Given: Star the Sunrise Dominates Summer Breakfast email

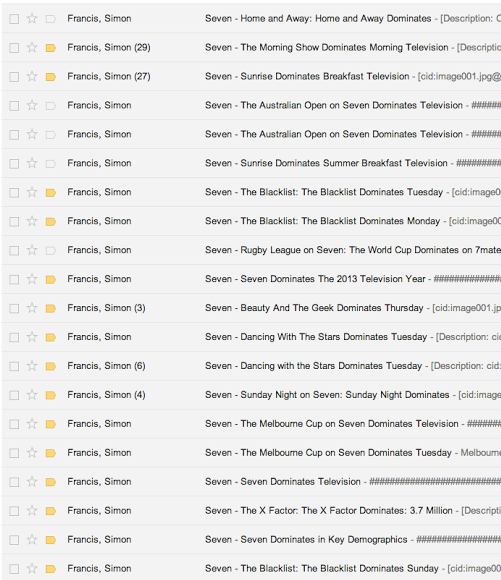Looking at the screenshot, I should 32,163.
